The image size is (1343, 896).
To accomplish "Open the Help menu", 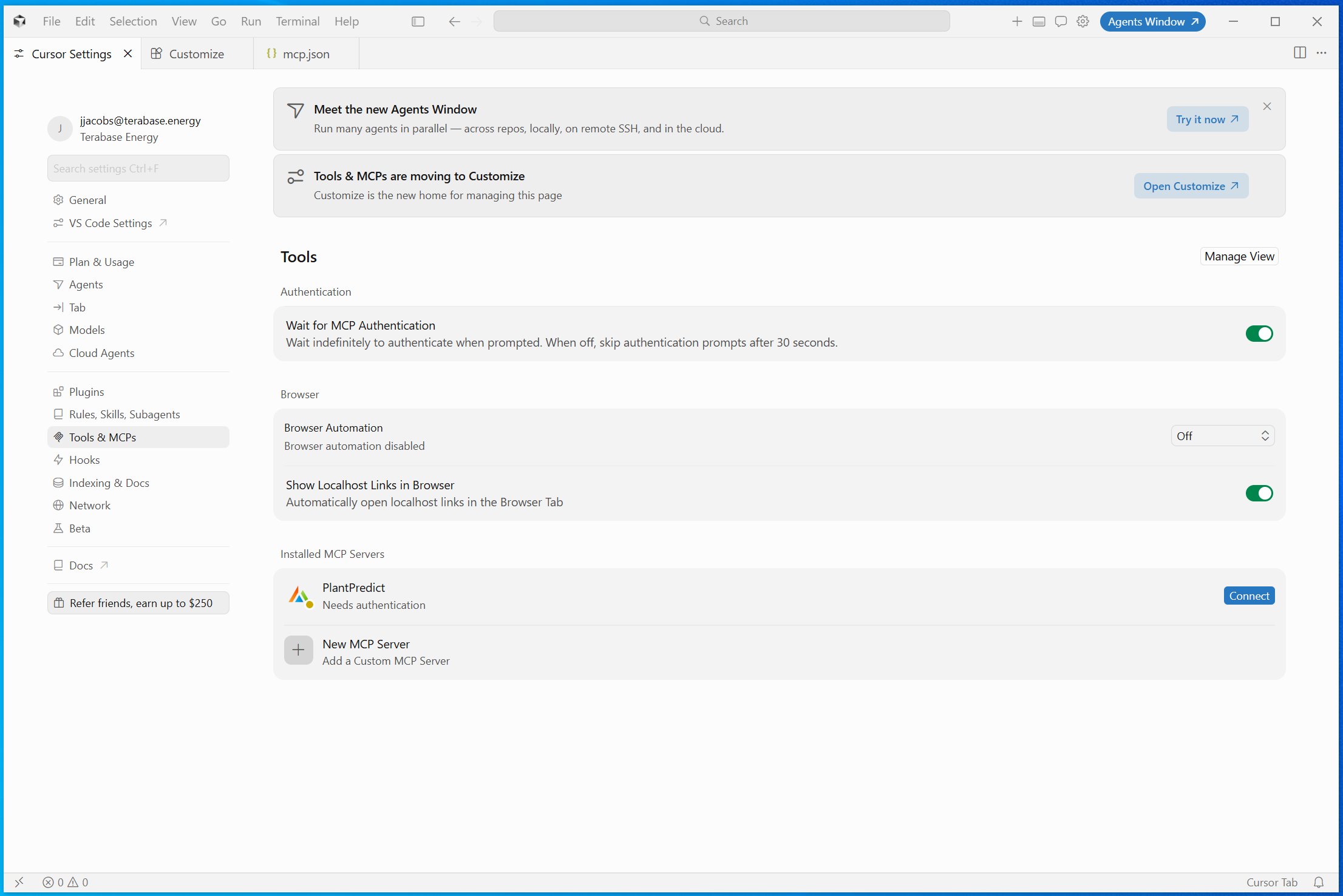I will coord(347,21).
